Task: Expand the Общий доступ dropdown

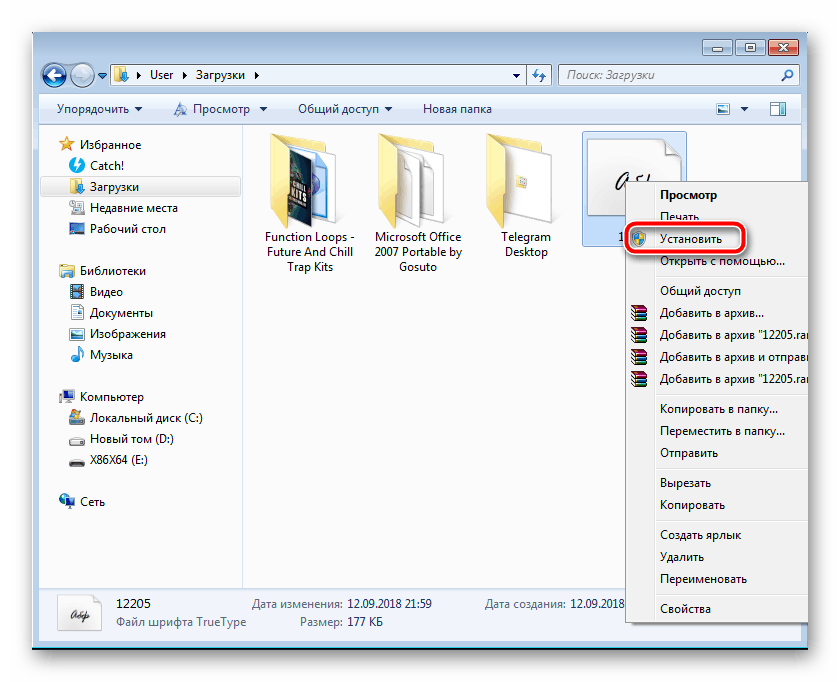Action: click(x=344, y=109)
